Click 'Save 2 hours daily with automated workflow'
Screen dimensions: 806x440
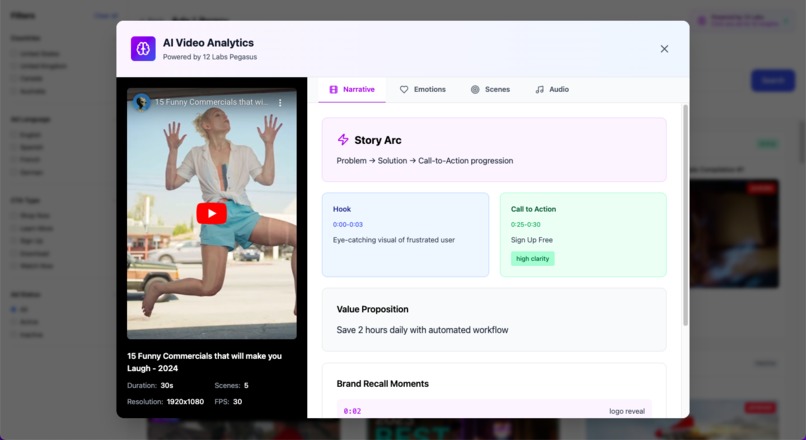[422, 330]
